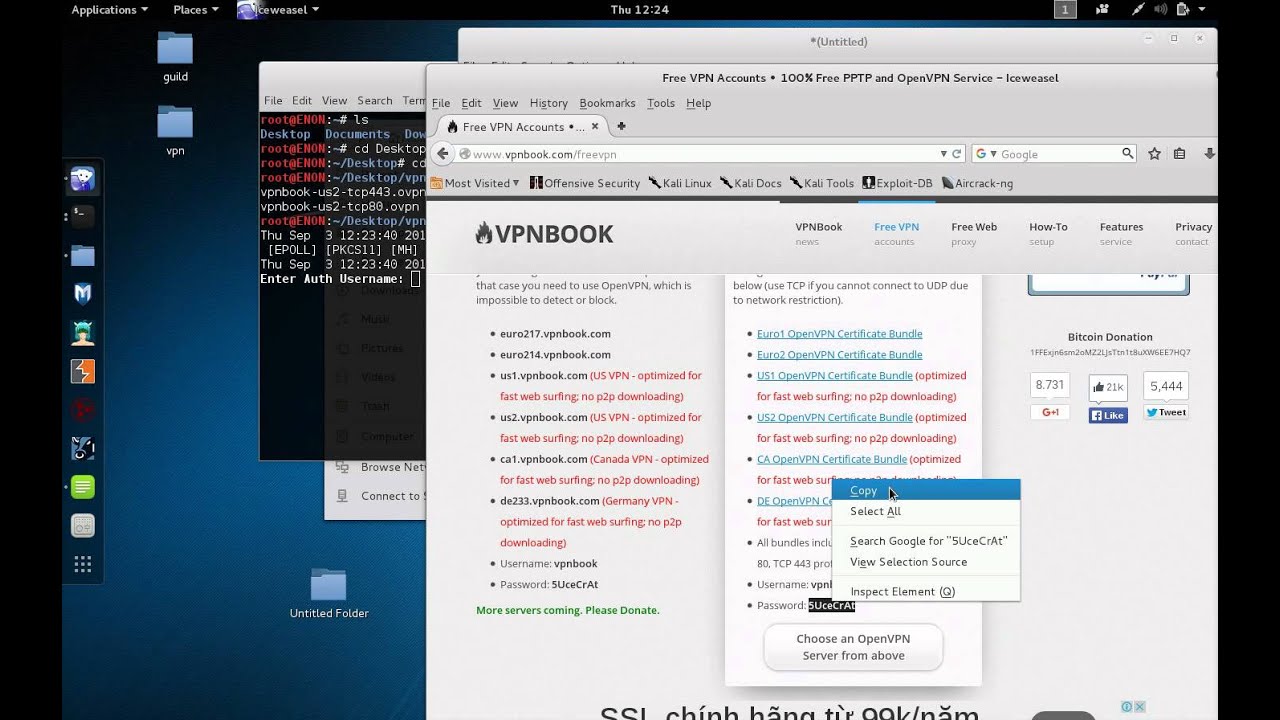
Task: Open Search menu in terminal window
Action: pos(375,101)
